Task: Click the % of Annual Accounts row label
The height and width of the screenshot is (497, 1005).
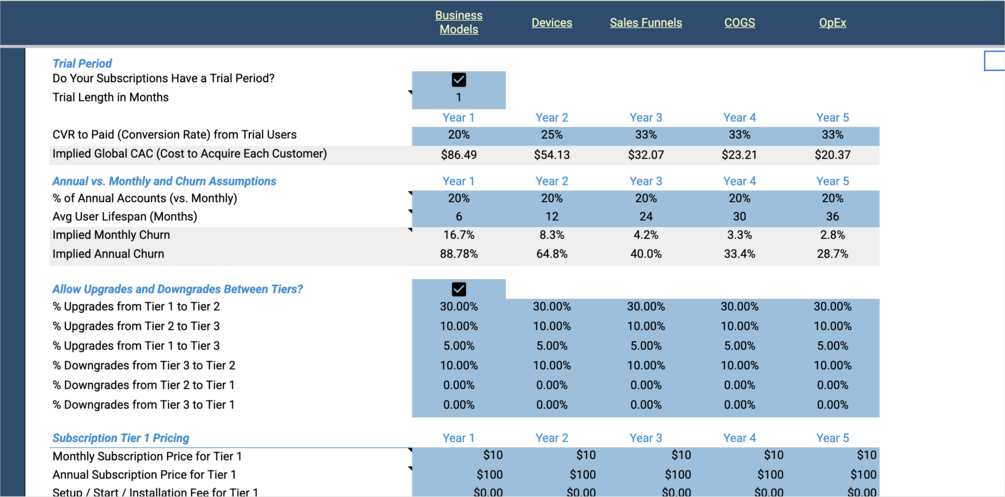Action: click(x=145, y=199)
